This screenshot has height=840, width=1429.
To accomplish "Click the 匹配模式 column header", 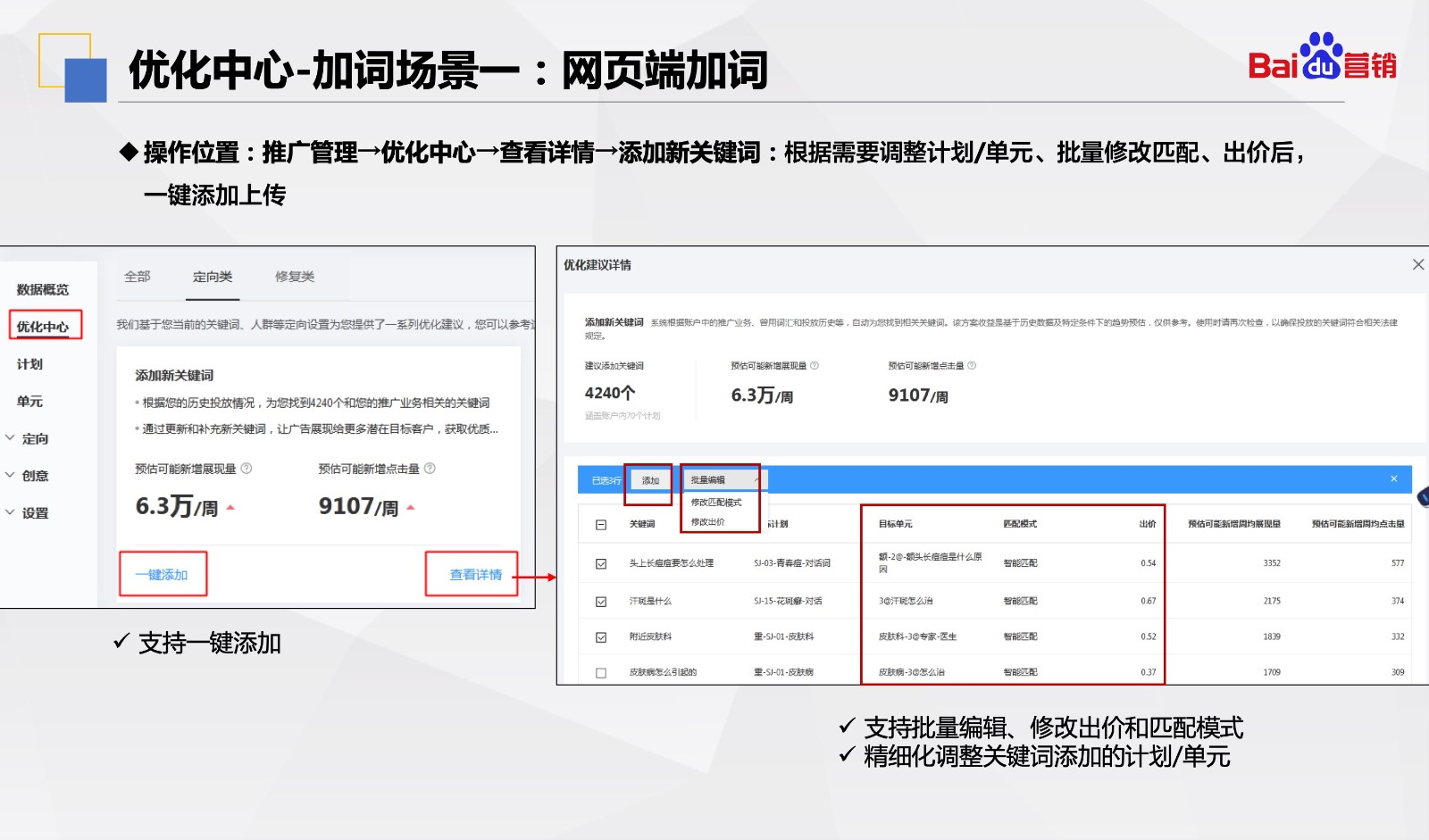I will coord(1020,524).
